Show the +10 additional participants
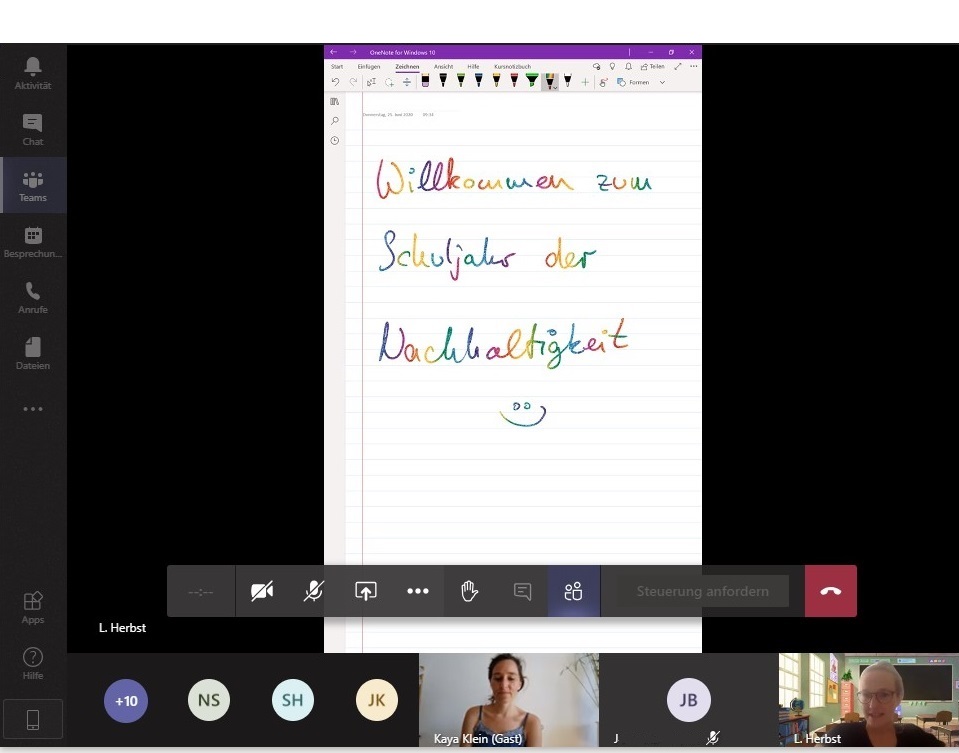The height and width of the screenshot is (753, 959). coord(126,701)
